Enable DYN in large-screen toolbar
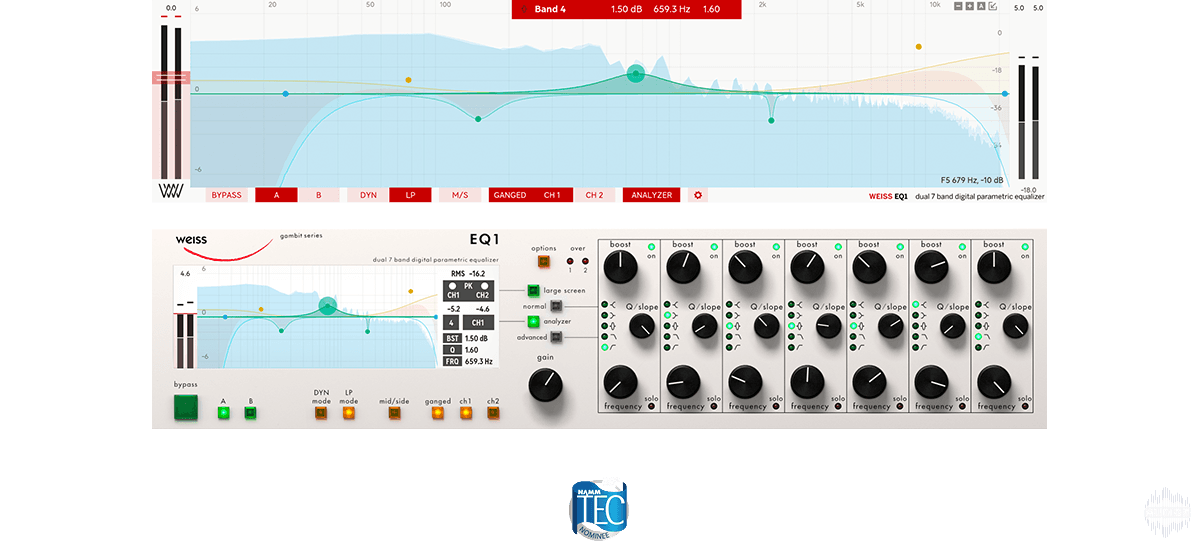1200x547 pixels. pos(369,195)
